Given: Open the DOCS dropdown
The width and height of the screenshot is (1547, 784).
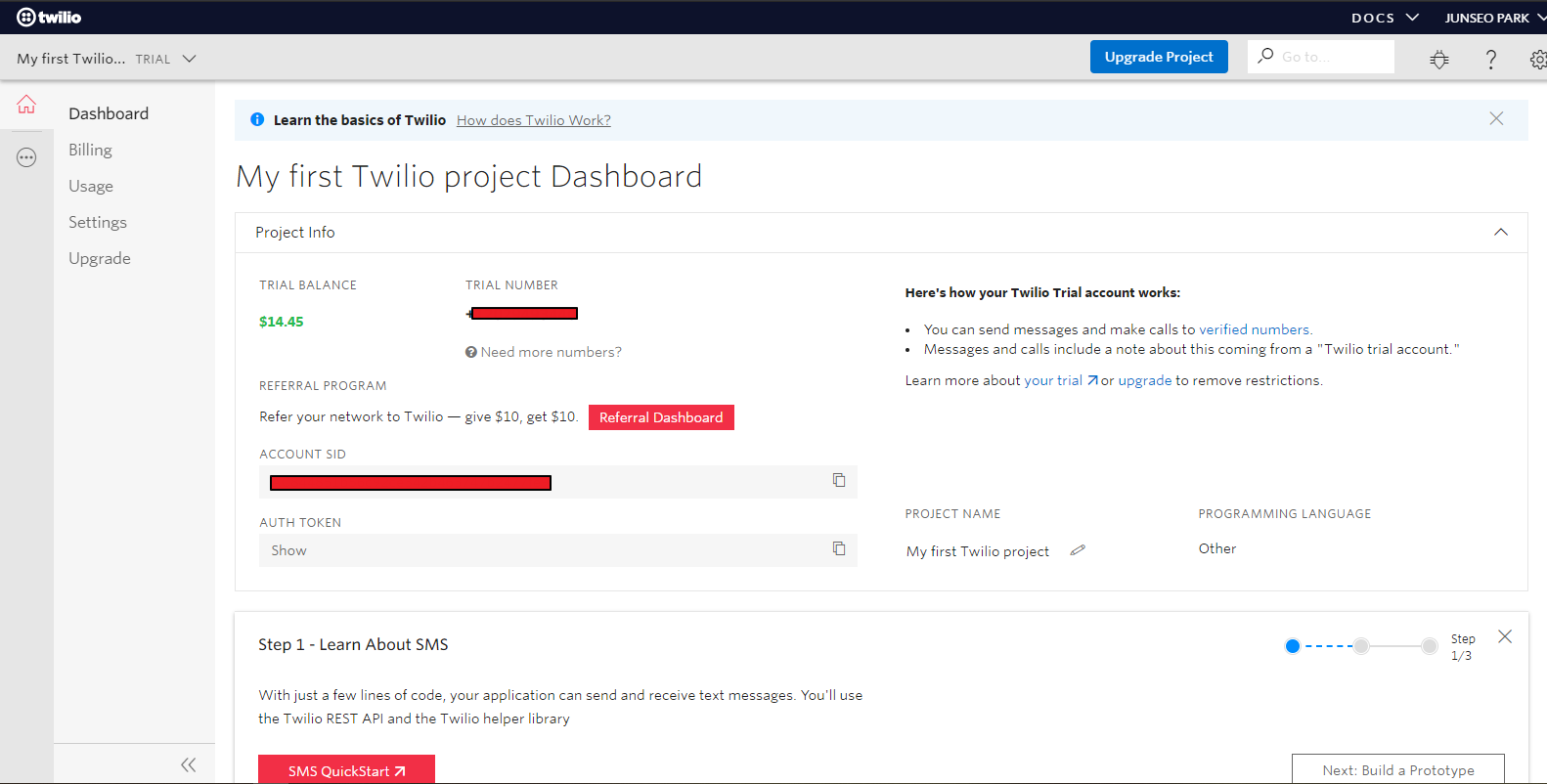Looking at the screenshot, I should [x=1385, y=18].
